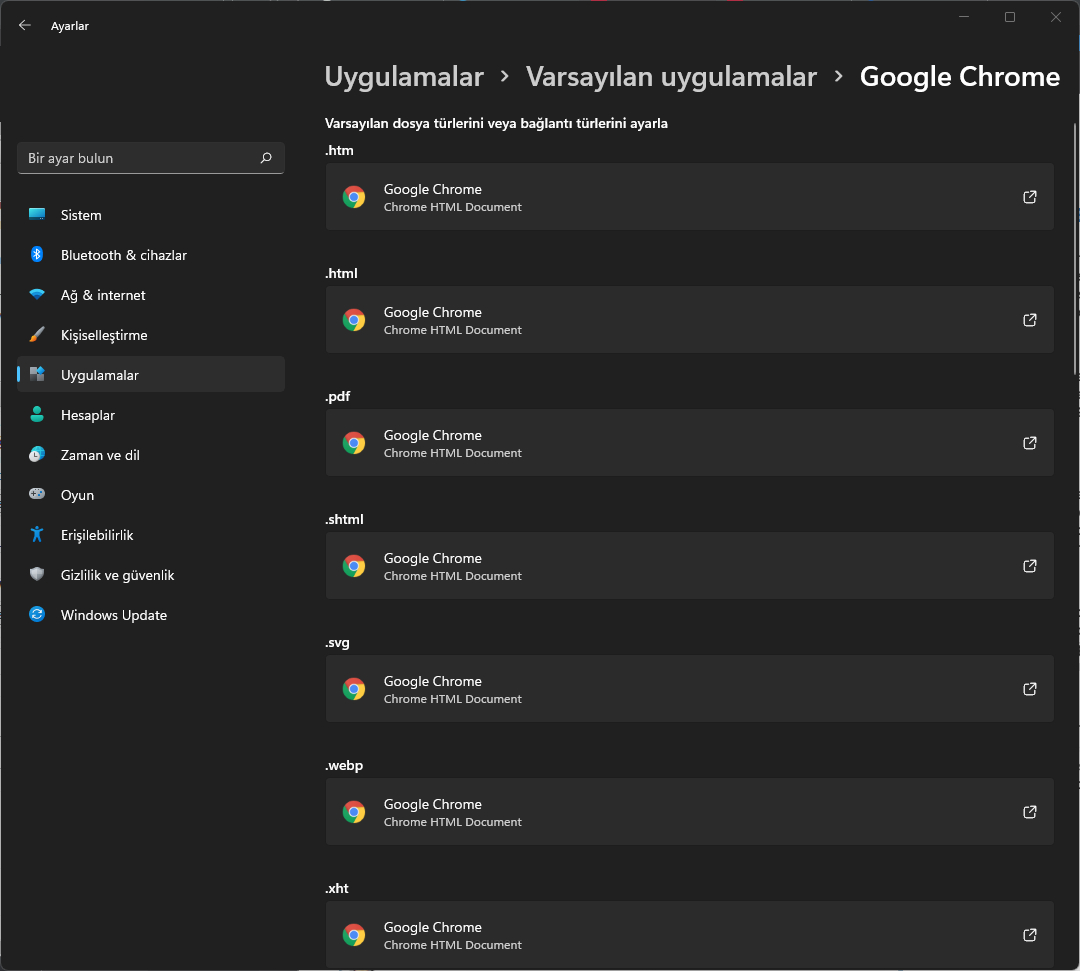This screenshot has height=971, width=1080.
Task: Change default app for .shtml
Action: point(689,566)
